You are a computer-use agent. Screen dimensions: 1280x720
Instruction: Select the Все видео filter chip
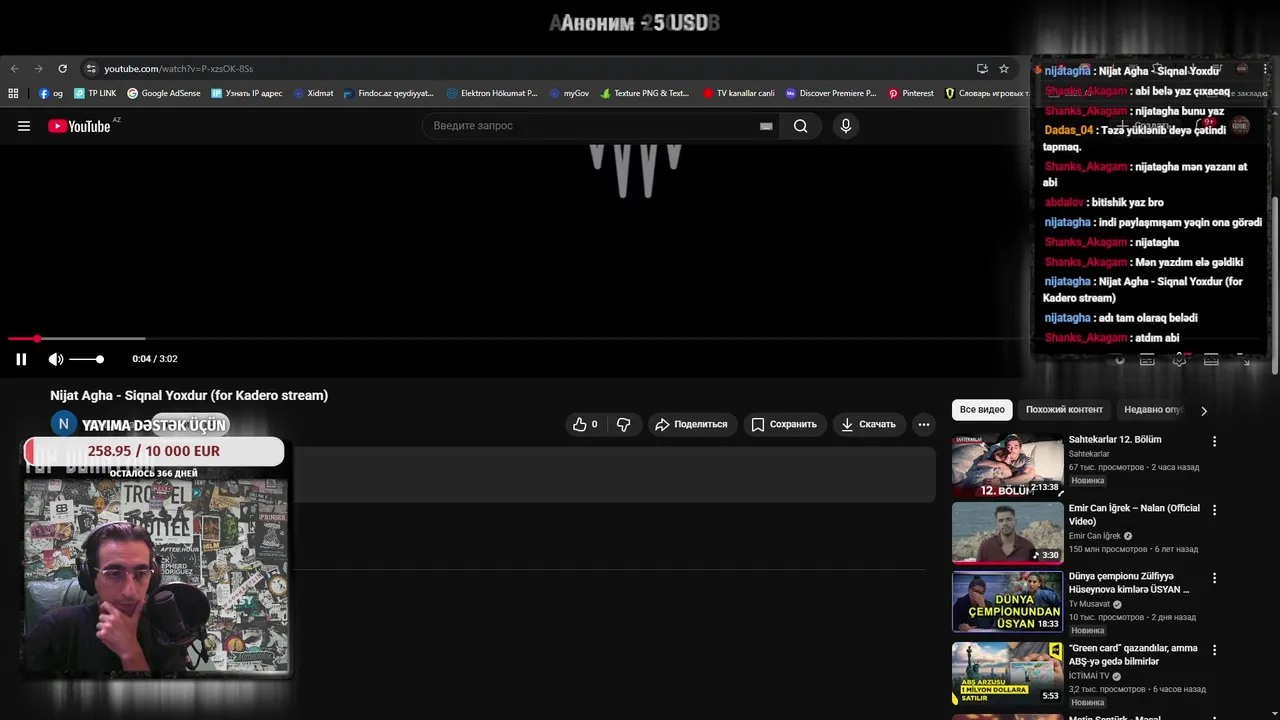point(982,409)
